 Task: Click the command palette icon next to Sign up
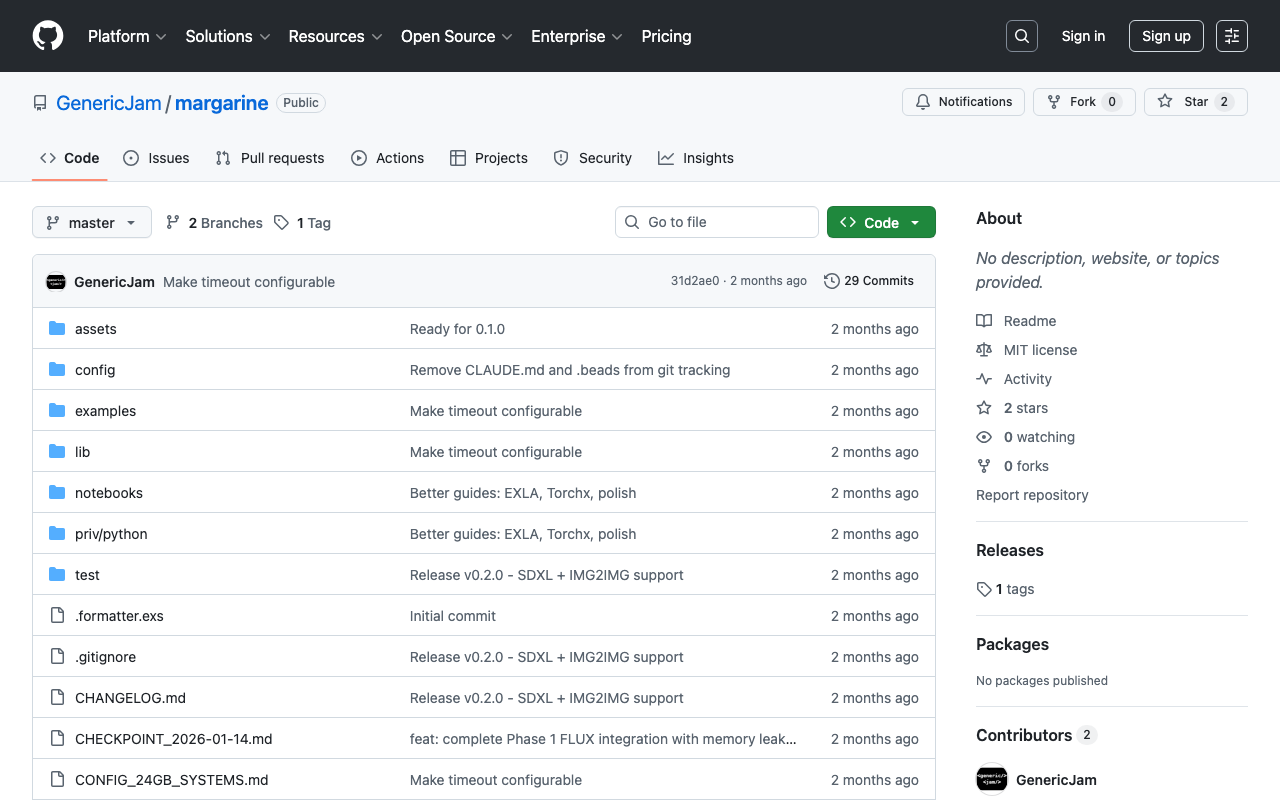click(x=1231, y=36)
